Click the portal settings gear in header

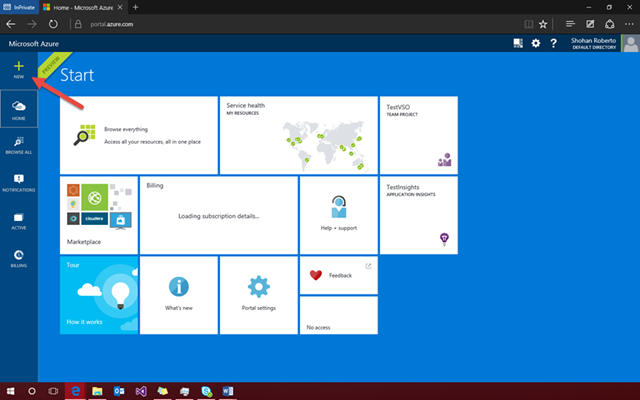coord(536,43)
